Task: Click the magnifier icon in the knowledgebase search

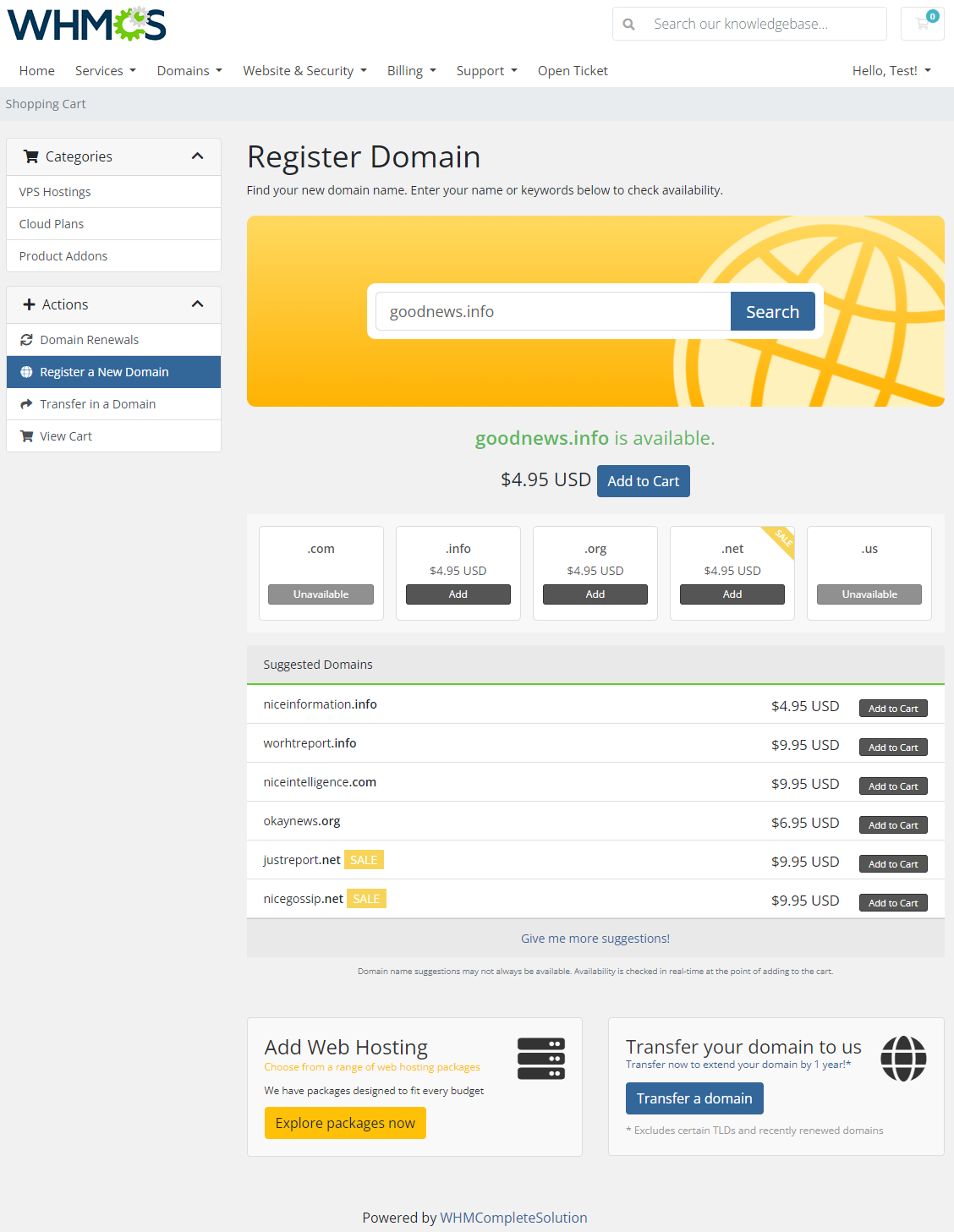Action: (628, 24)
